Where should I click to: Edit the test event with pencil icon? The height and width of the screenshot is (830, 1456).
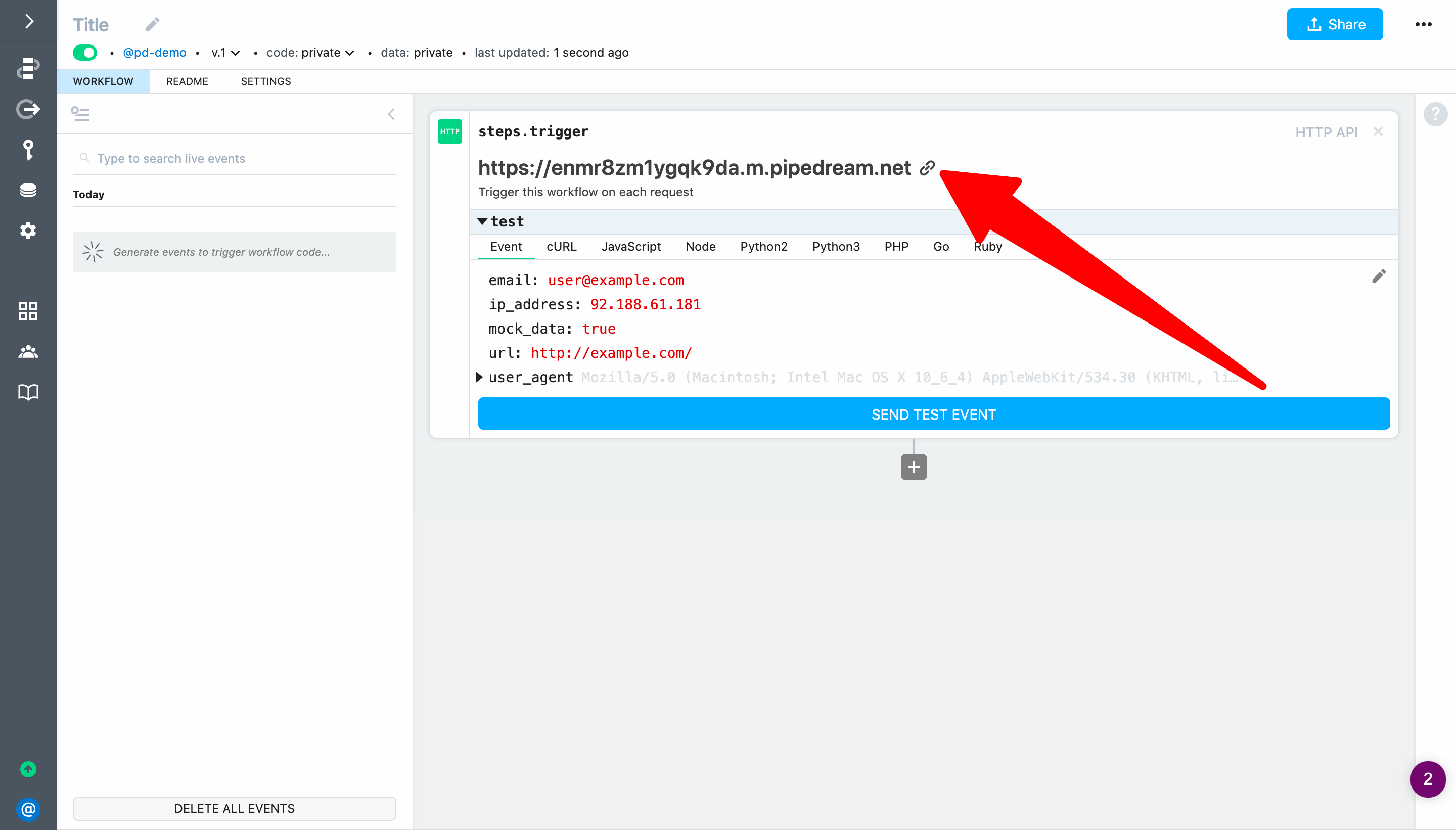click(1379, 276)
